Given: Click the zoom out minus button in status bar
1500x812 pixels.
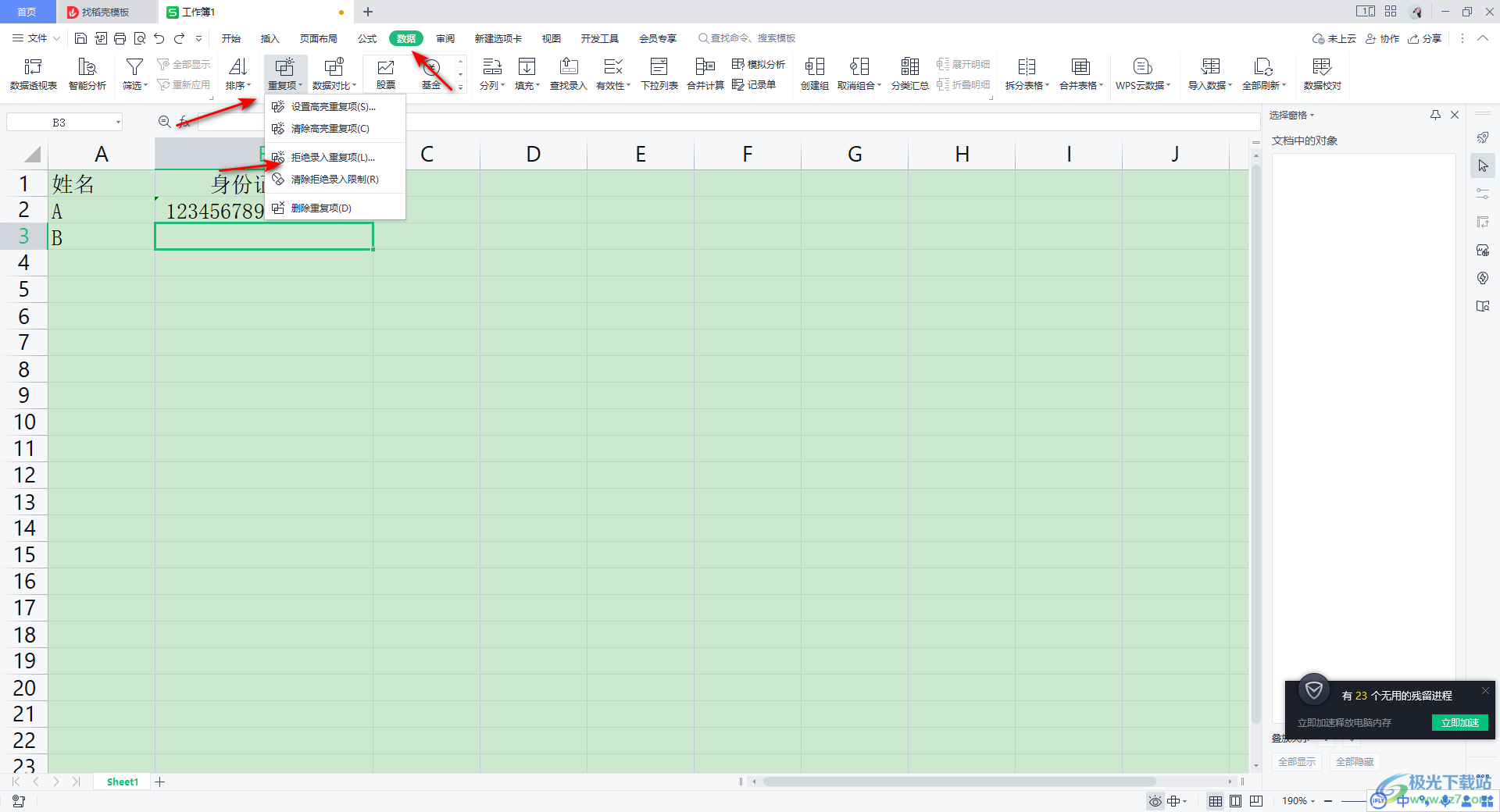Looking at the screenshot, I should pyautogui.click(x=1328, y=801).
